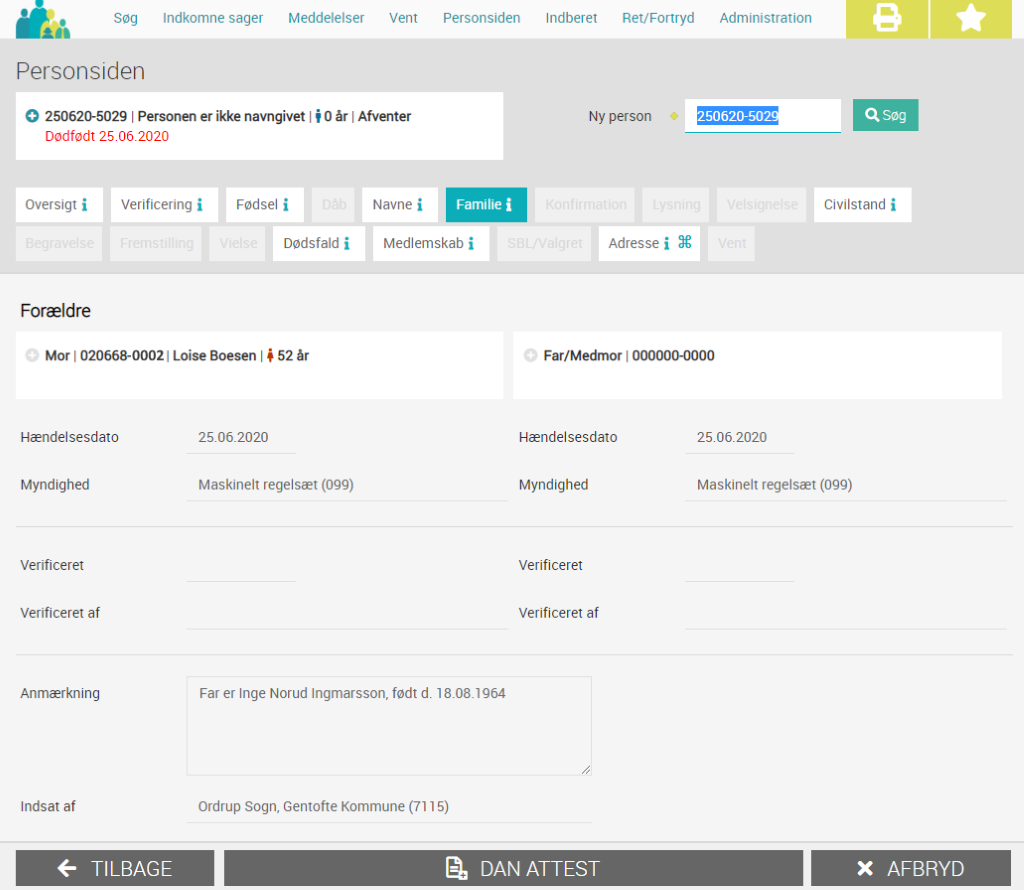Image resolution: width=1024 pixels, height=890 pixels.
Task: Click the AFBRYD cancel button
Action: point(911,868)
